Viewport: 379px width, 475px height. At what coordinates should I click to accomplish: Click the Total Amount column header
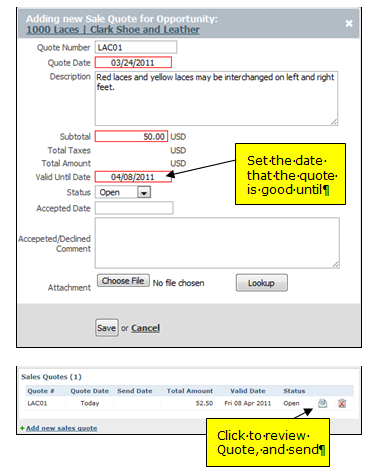pos(190,391)
